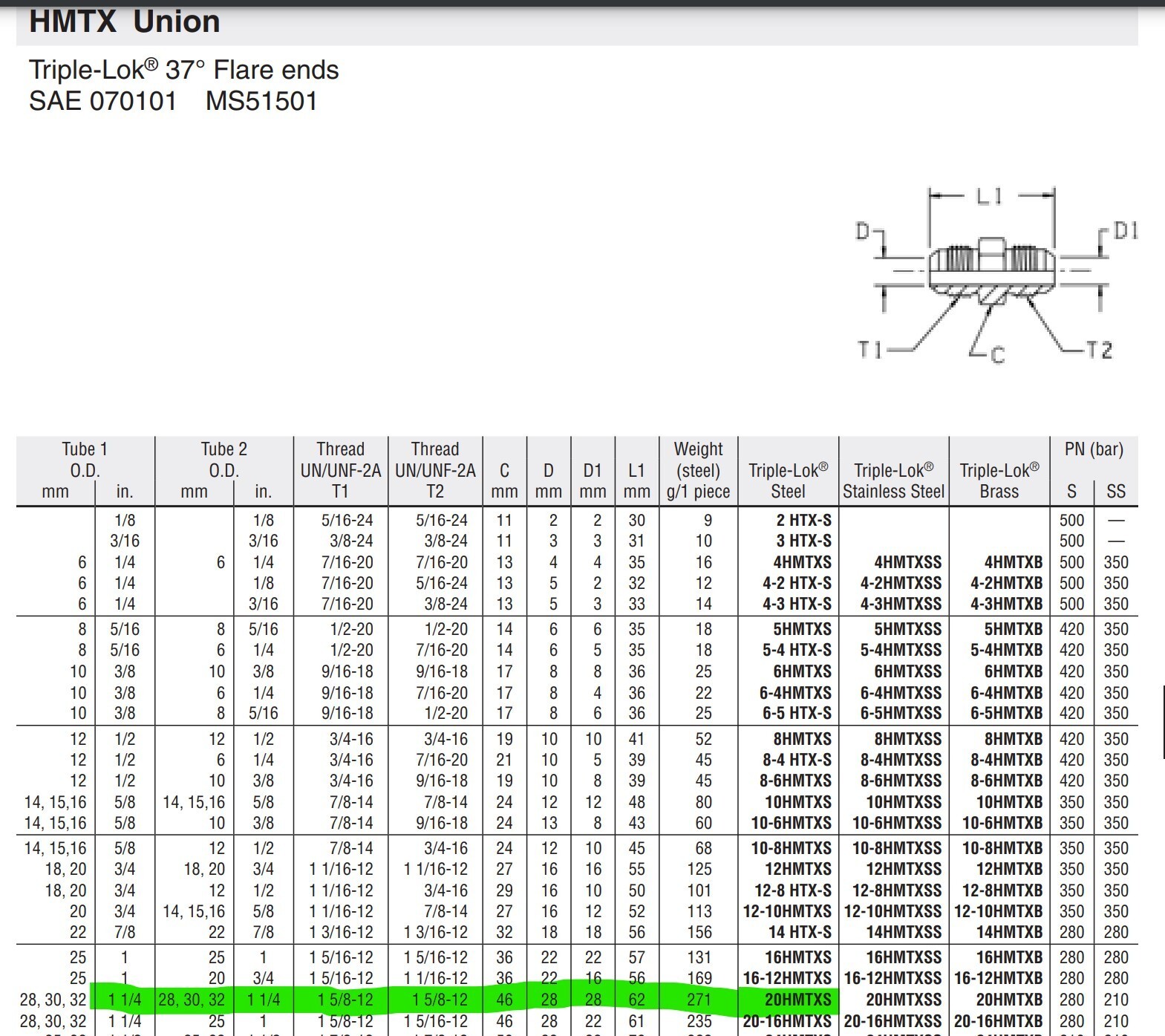Click the MS51501 specification text

coord(261,101)
